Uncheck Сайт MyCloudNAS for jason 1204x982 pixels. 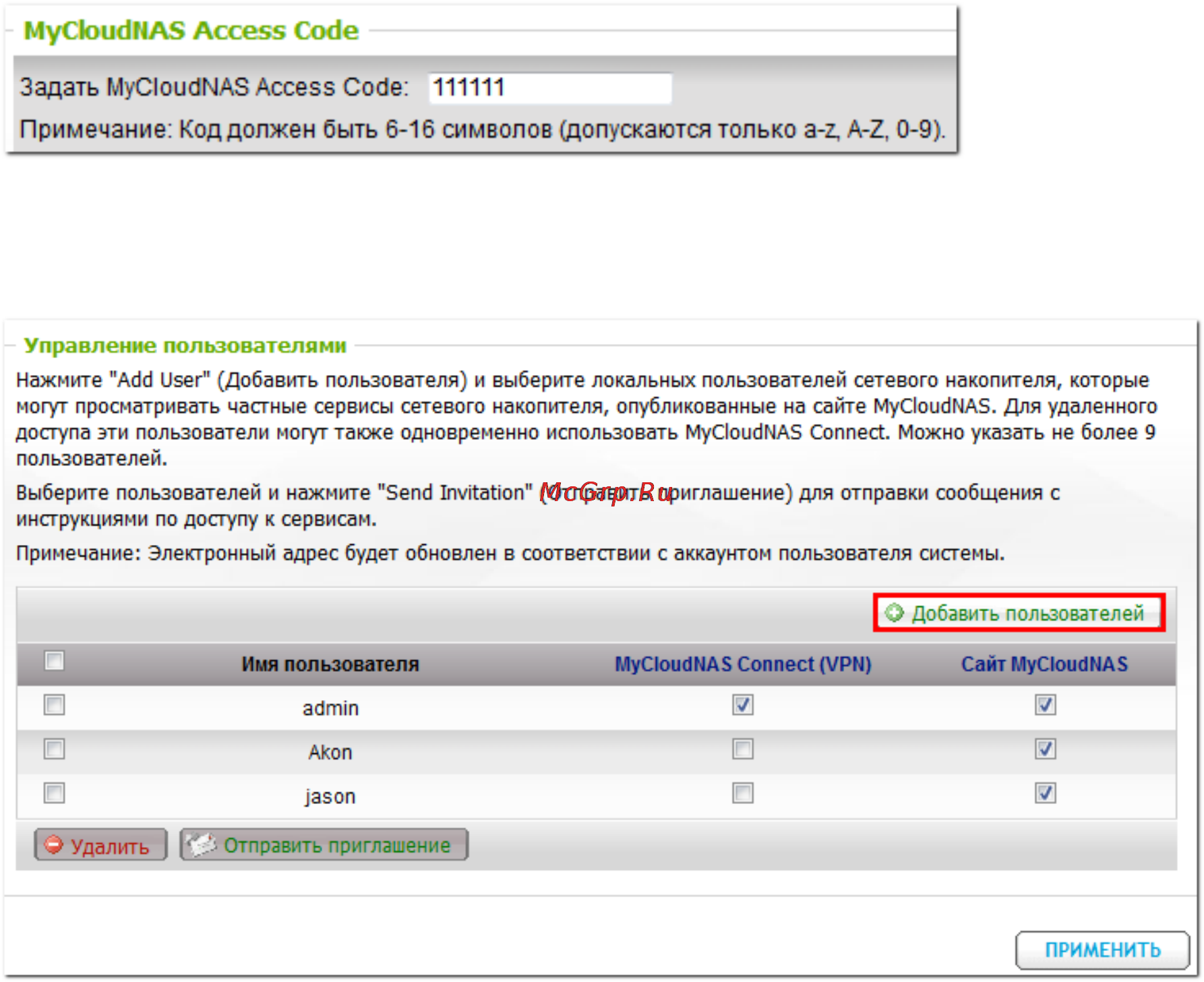1046,792
